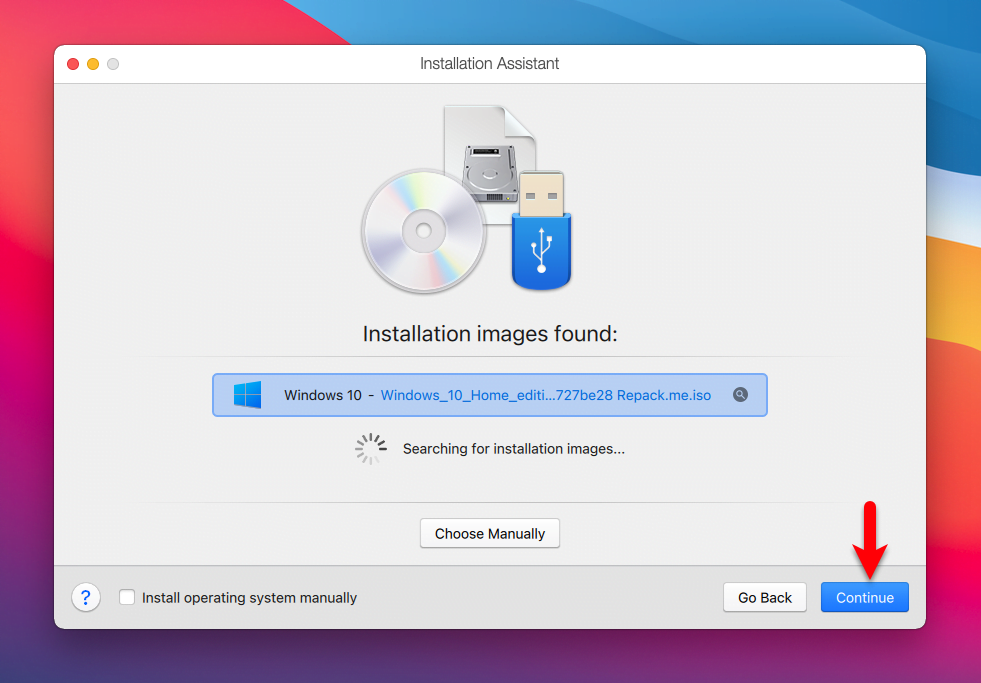Click the DVD disc artwork
The width and height of the screenshot is (981, 683).
click(424, 231)
